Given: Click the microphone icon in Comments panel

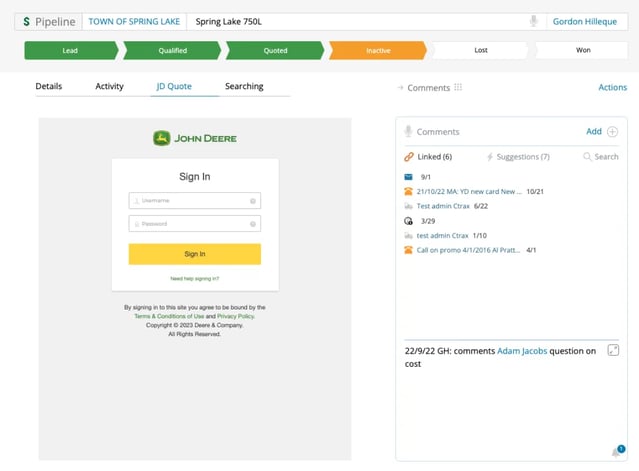Looking at the screenshot, I should coord(408,132).
